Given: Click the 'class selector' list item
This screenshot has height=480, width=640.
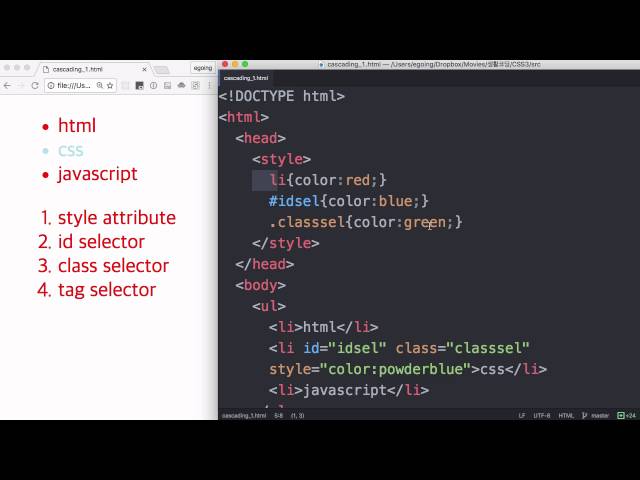Looking at the screenshot, I should tap(113, 266).
